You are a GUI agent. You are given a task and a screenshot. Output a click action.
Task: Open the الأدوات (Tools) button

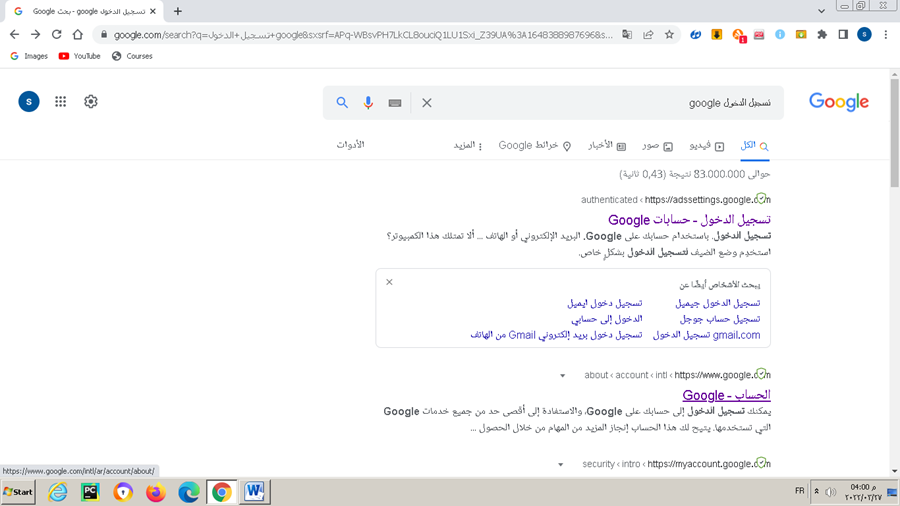click(351, 145)
